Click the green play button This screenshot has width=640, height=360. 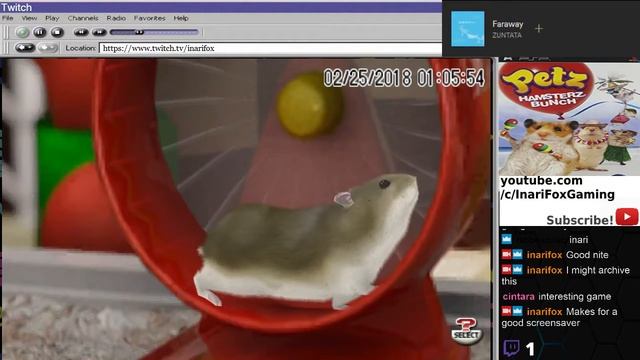(x=22, y=32)
